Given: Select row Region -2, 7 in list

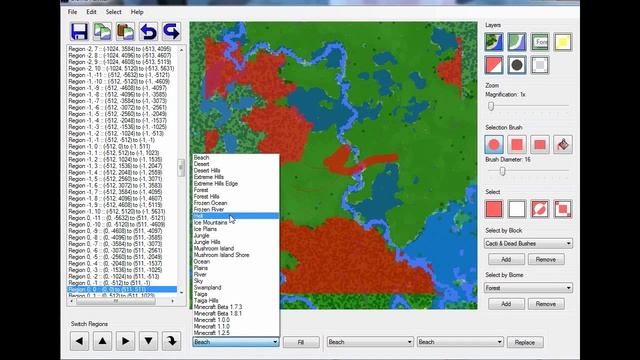Looking at the screenshot, I should click(122, 49).
